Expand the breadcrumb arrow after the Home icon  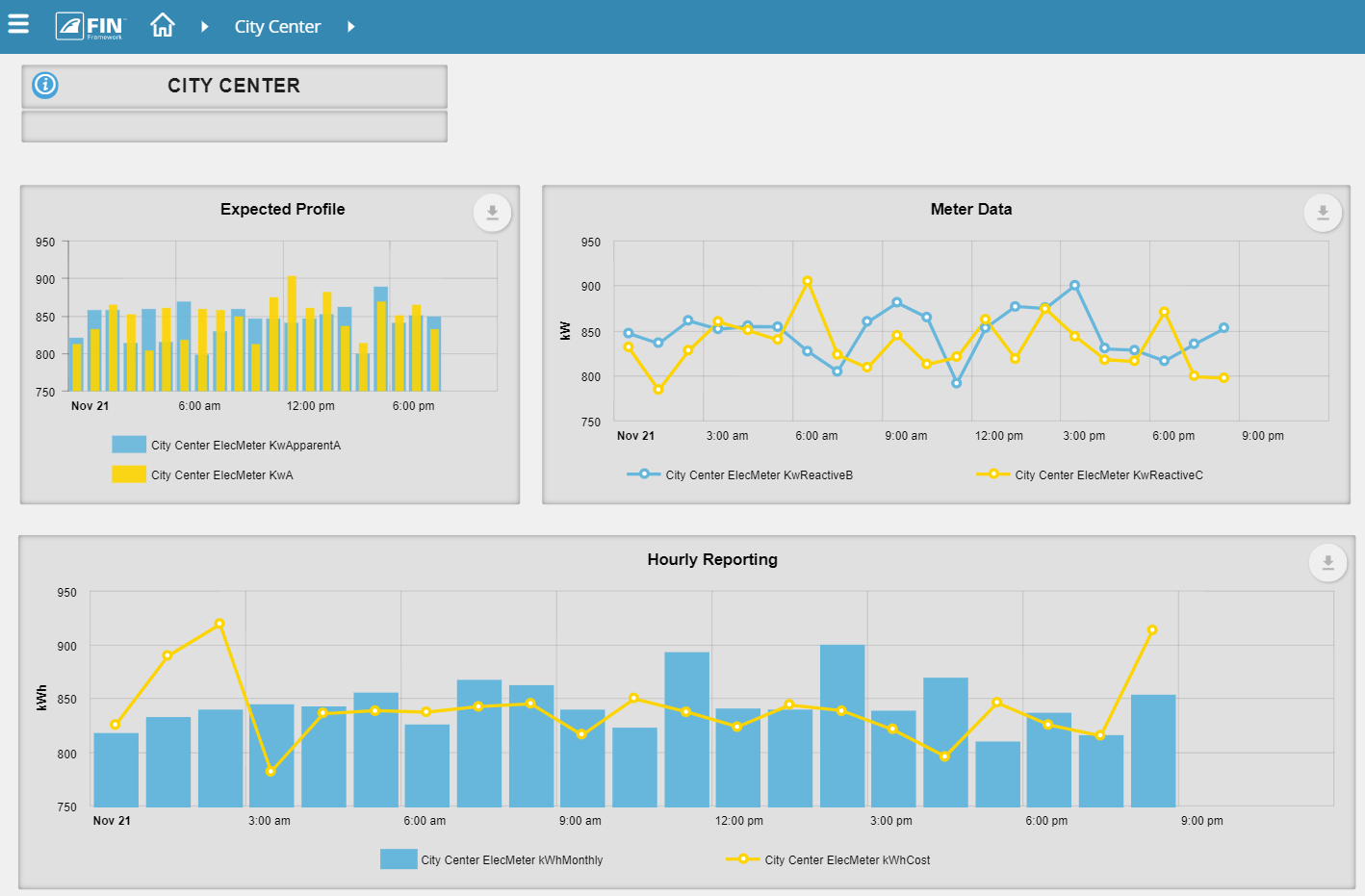pyautogui.click(x=204, y=26)
